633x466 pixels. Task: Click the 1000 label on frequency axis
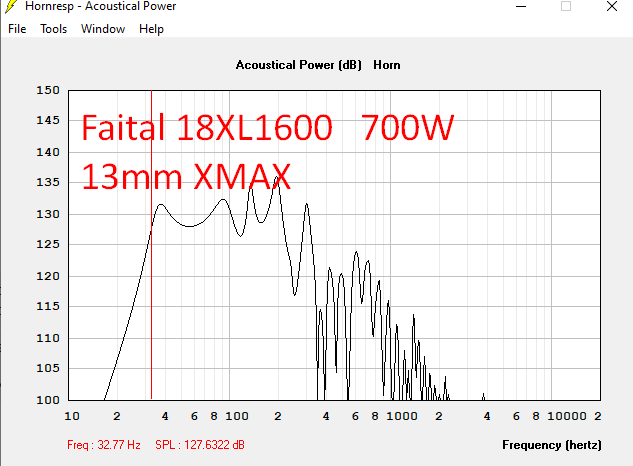click(402, 416)
